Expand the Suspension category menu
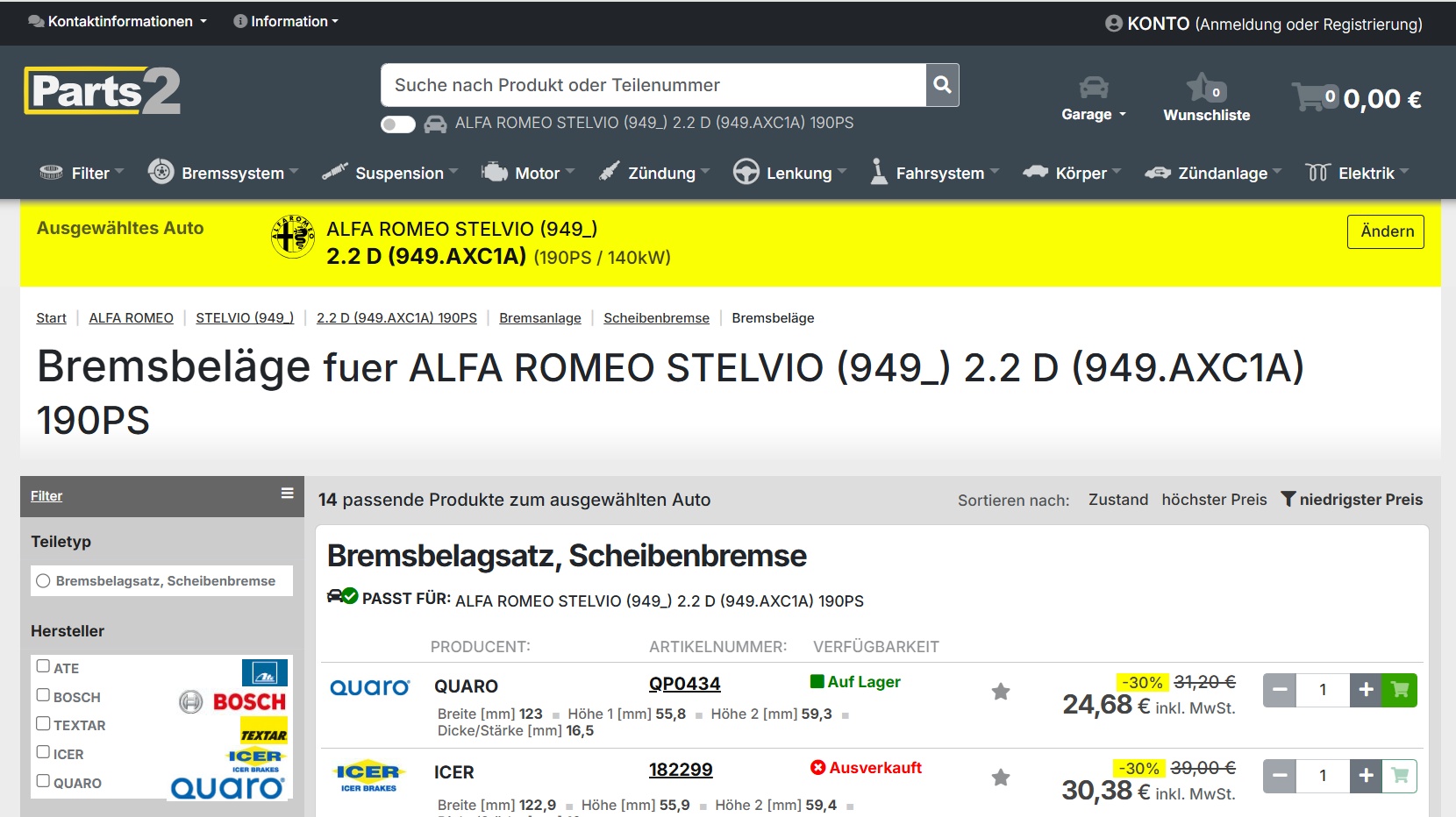This screenshot has width=1456, height=817. (389, 173)
